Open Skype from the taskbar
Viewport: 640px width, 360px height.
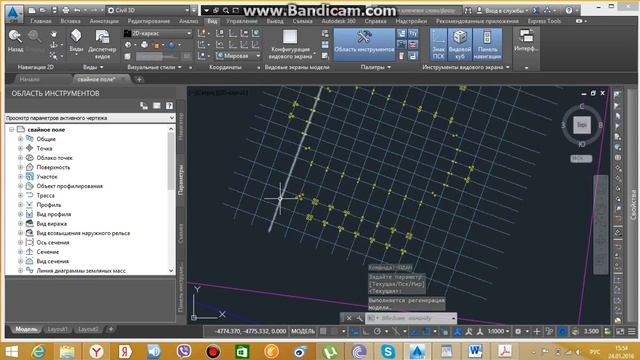pos(387,351)
